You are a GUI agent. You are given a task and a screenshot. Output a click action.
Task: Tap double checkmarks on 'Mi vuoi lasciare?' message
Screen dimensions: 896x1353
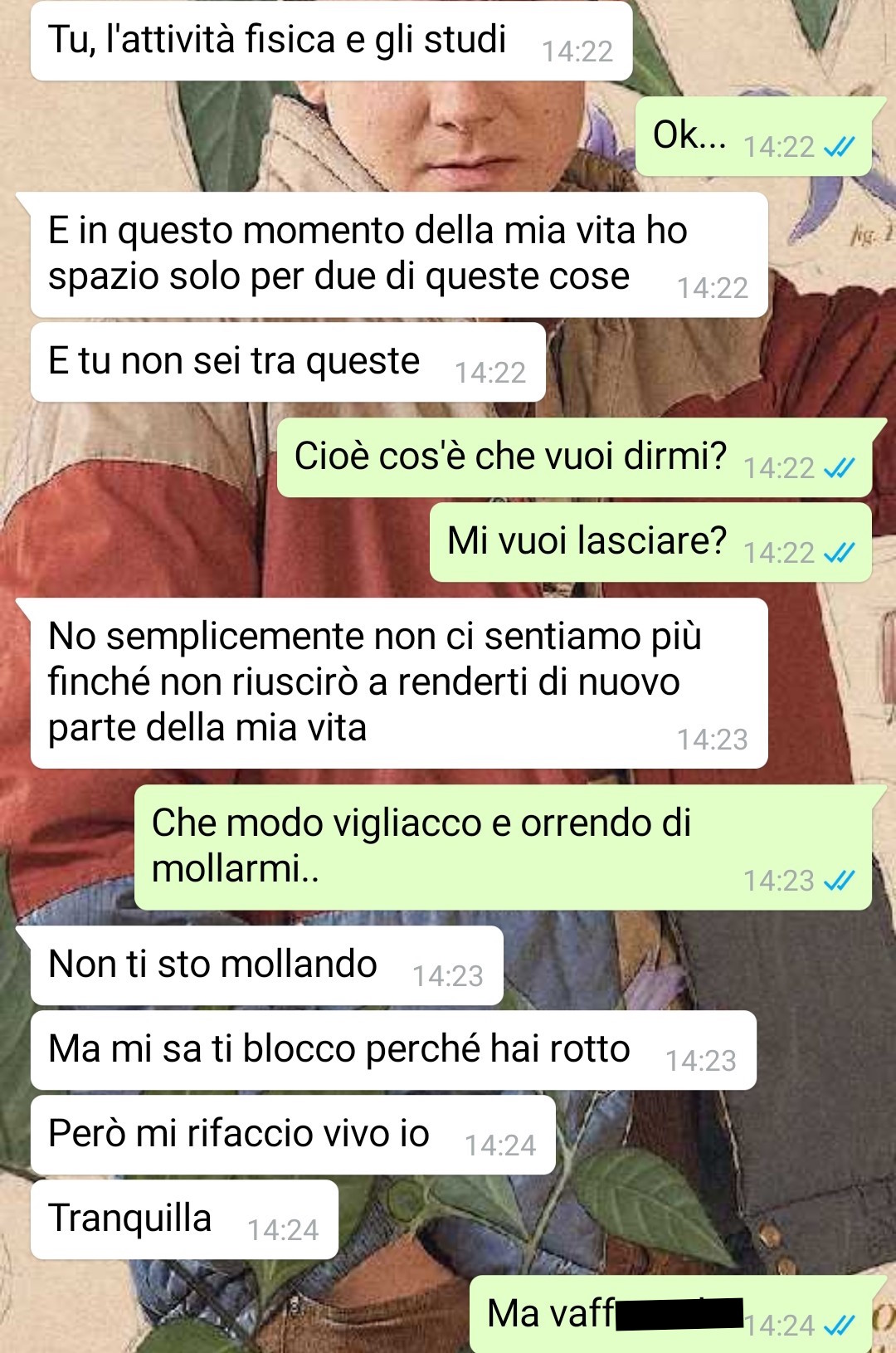point(839,553)
